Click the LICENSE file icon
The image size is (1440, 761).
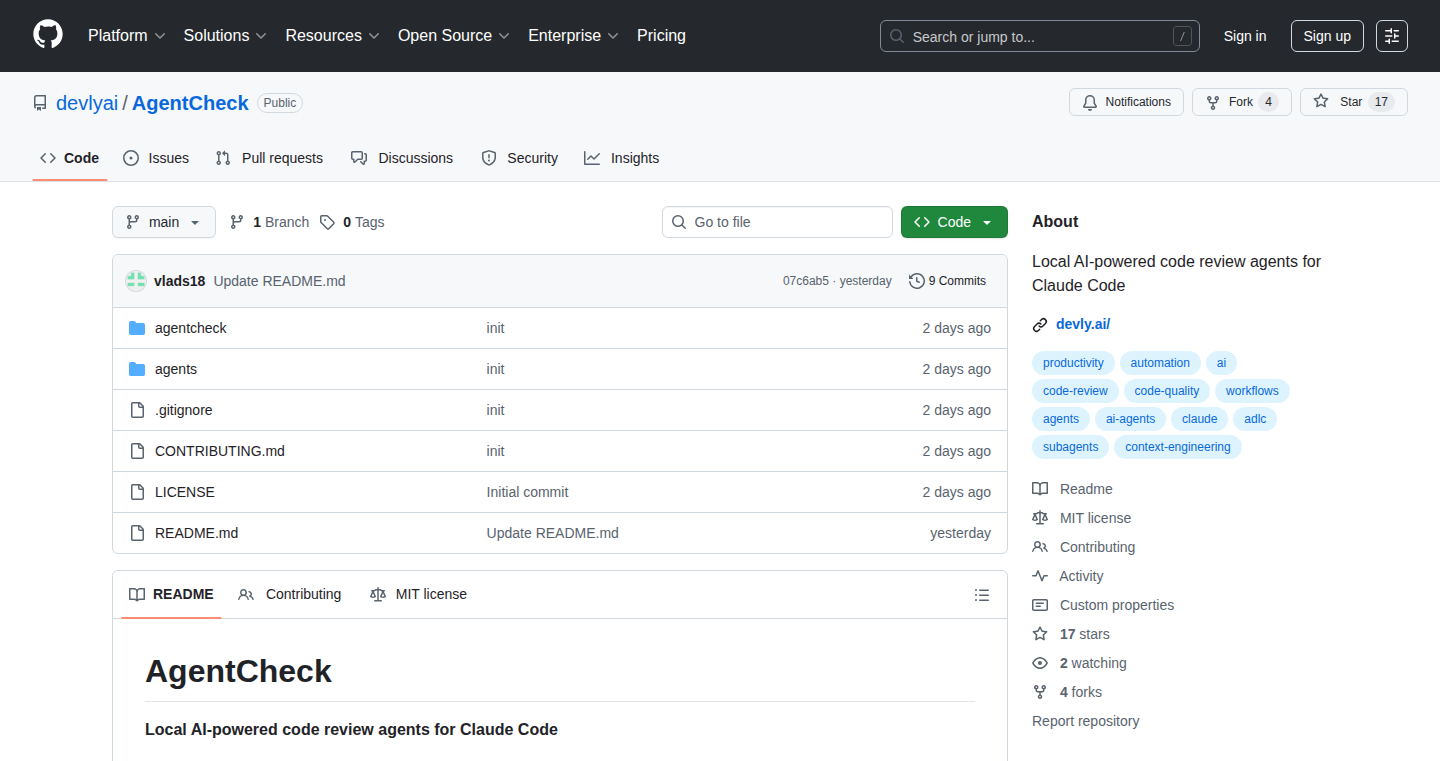(137, 492)
